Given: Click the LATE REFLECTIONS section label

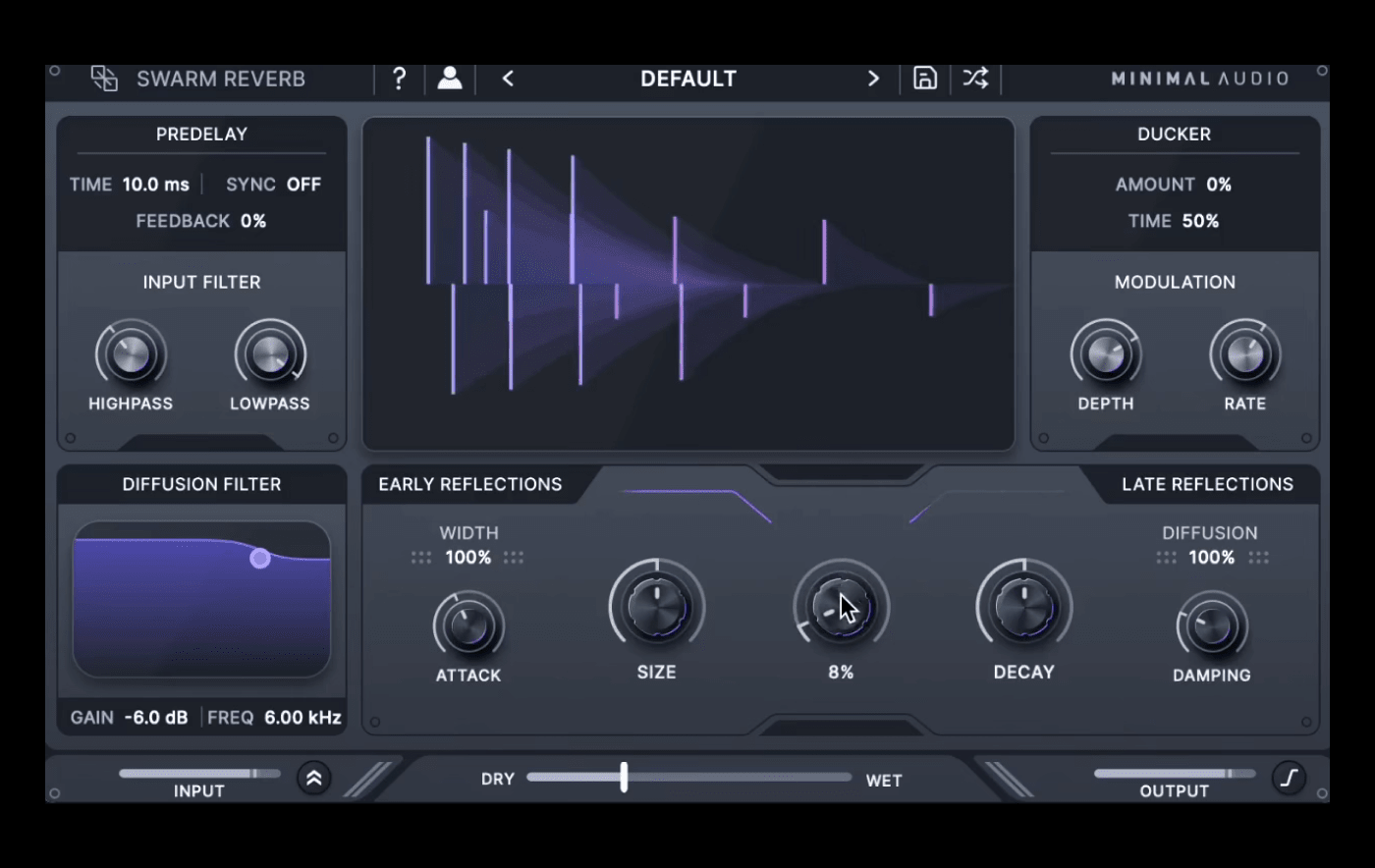Looking at the screenshot, I should pyautogui.click(x=1207, y=484).
